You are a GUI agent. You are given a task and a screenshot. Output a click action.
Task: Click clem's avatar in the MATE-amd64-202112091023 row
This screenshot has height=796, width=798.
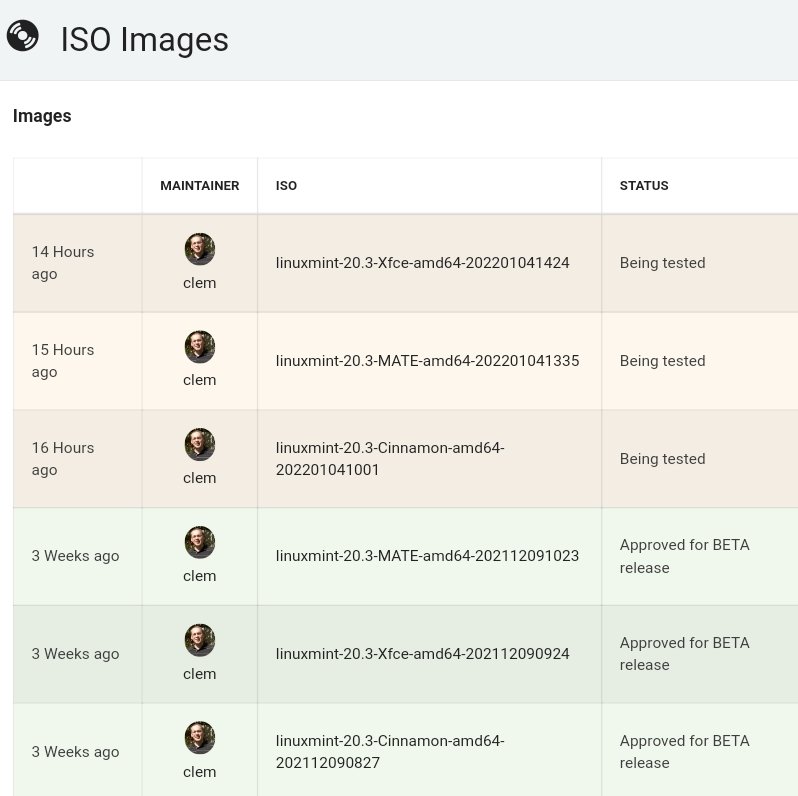(200, 542)
